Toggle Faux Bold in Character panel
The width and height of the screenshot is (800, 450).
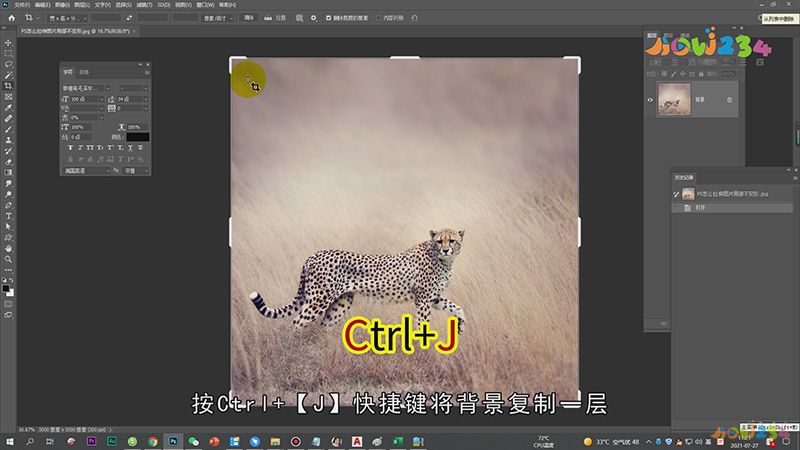[70, 147]
